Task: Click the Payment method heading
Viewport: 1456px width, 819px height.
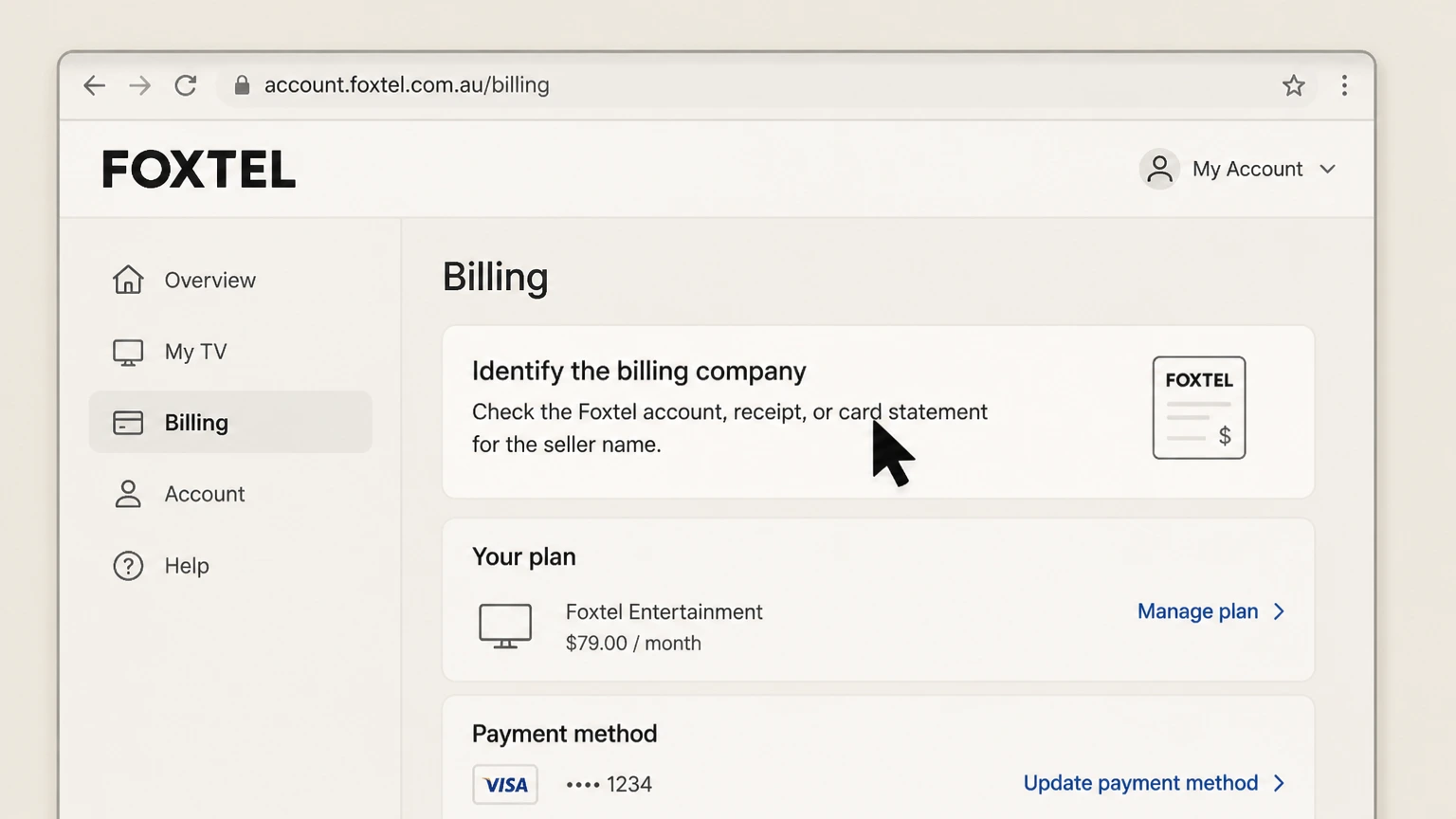Action: pyautogui.click(x=564, y=734)
